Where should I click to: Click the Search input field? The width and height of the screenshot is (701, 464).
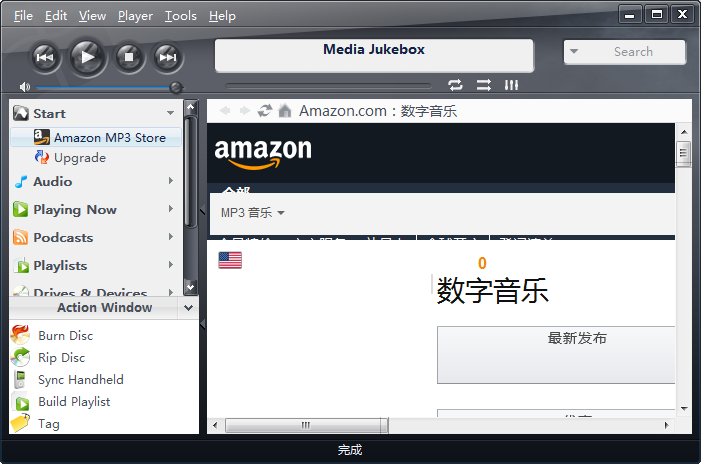click(x=624, y=52)
